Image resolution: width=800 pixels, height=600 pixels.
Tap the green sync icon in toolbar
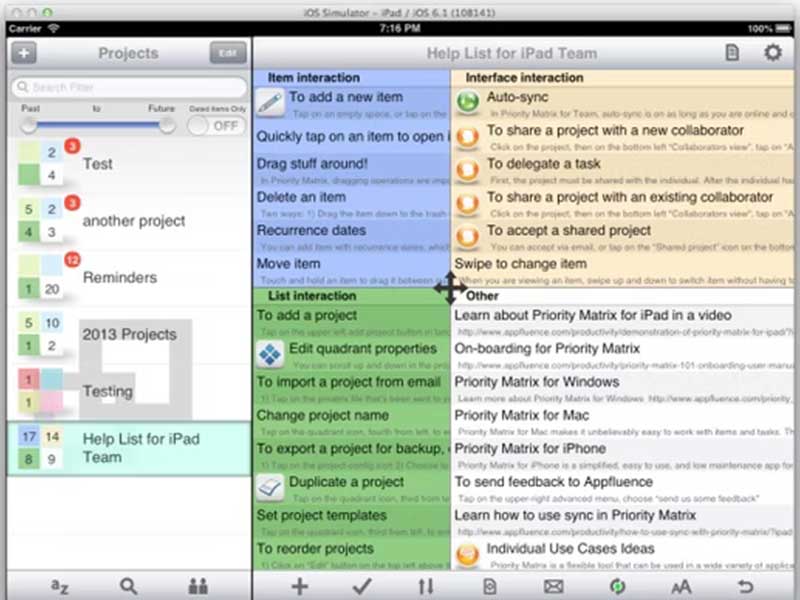(617, 586)
